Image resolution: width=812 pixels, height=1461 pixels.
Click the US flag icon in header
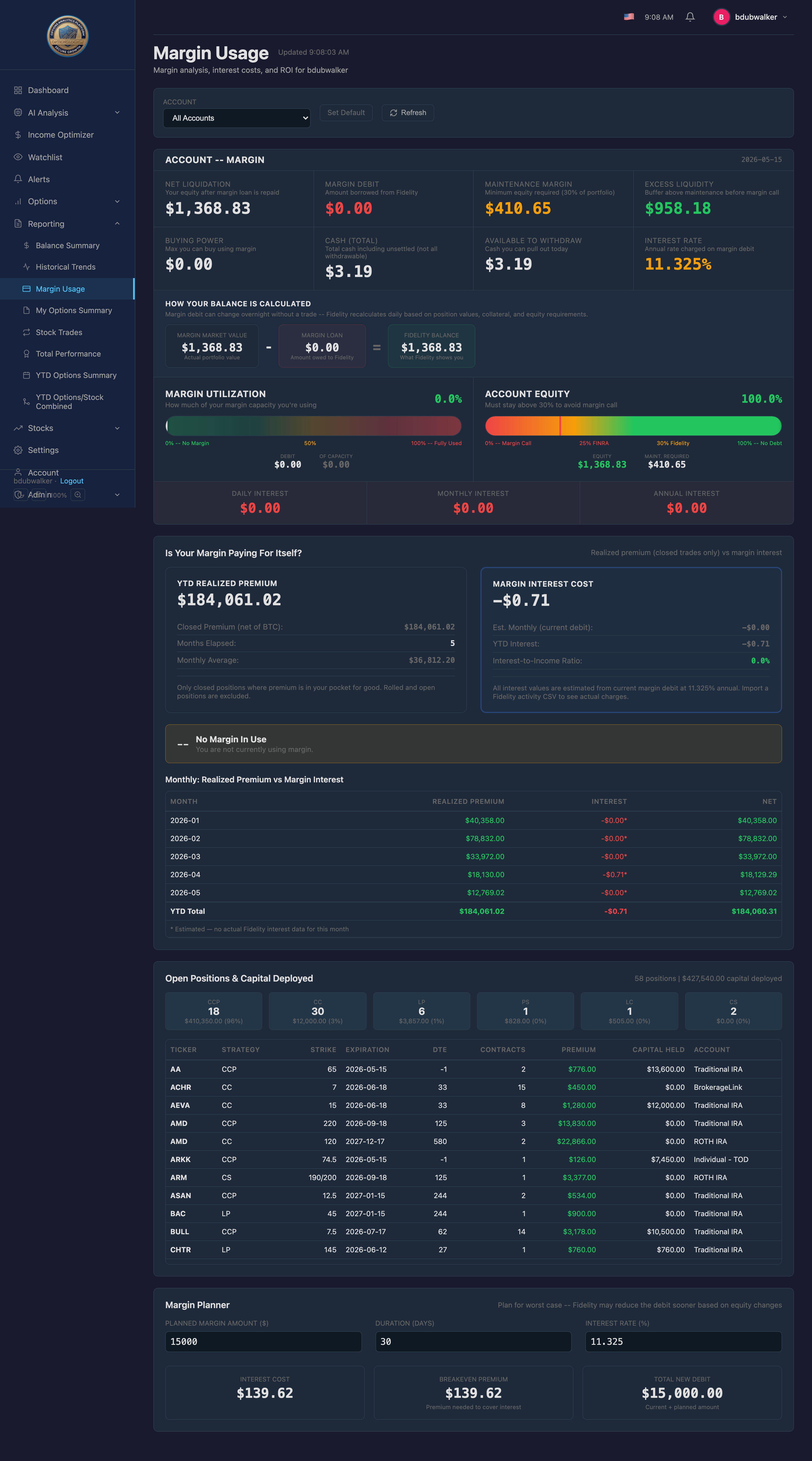point(629,17)
